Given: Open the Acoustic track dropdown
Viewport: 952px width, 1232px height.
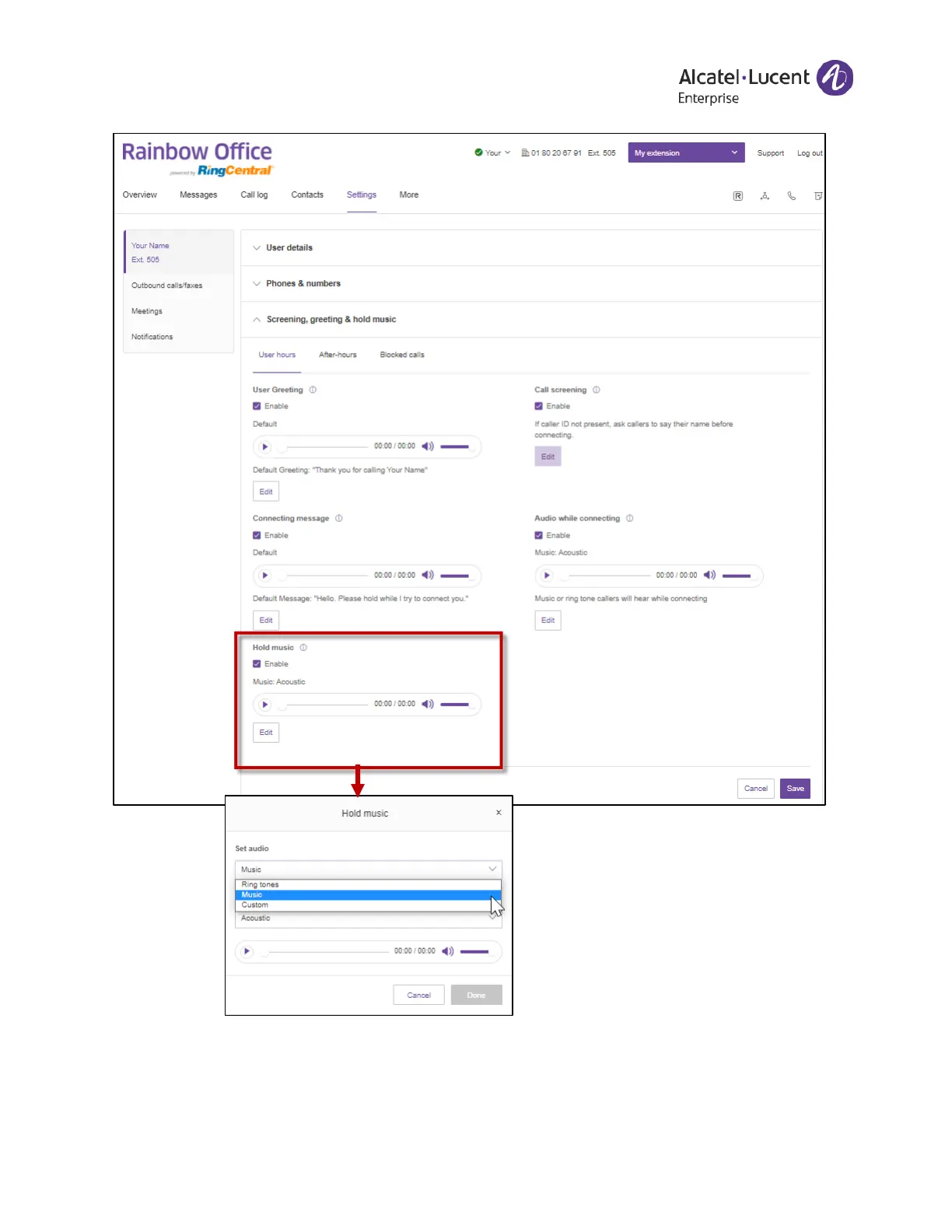Looking at the screenshot, I should [369, 919].
